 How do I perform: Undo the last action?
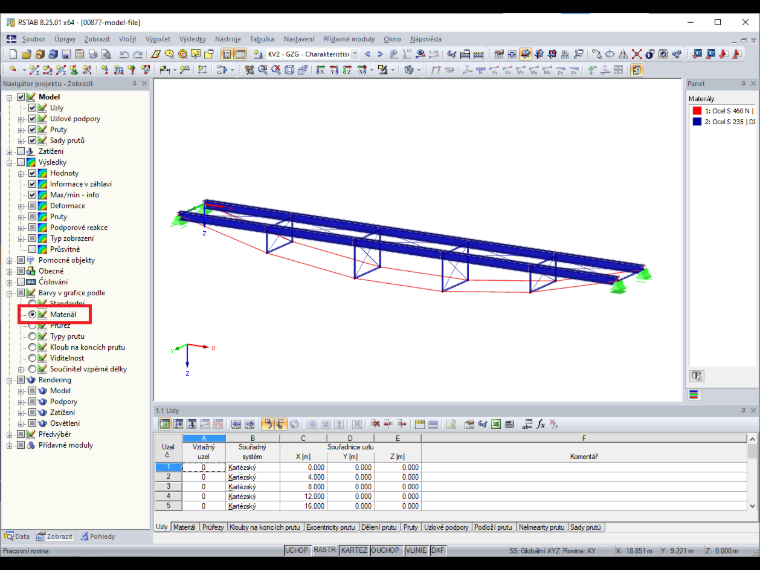click(124, 54)
